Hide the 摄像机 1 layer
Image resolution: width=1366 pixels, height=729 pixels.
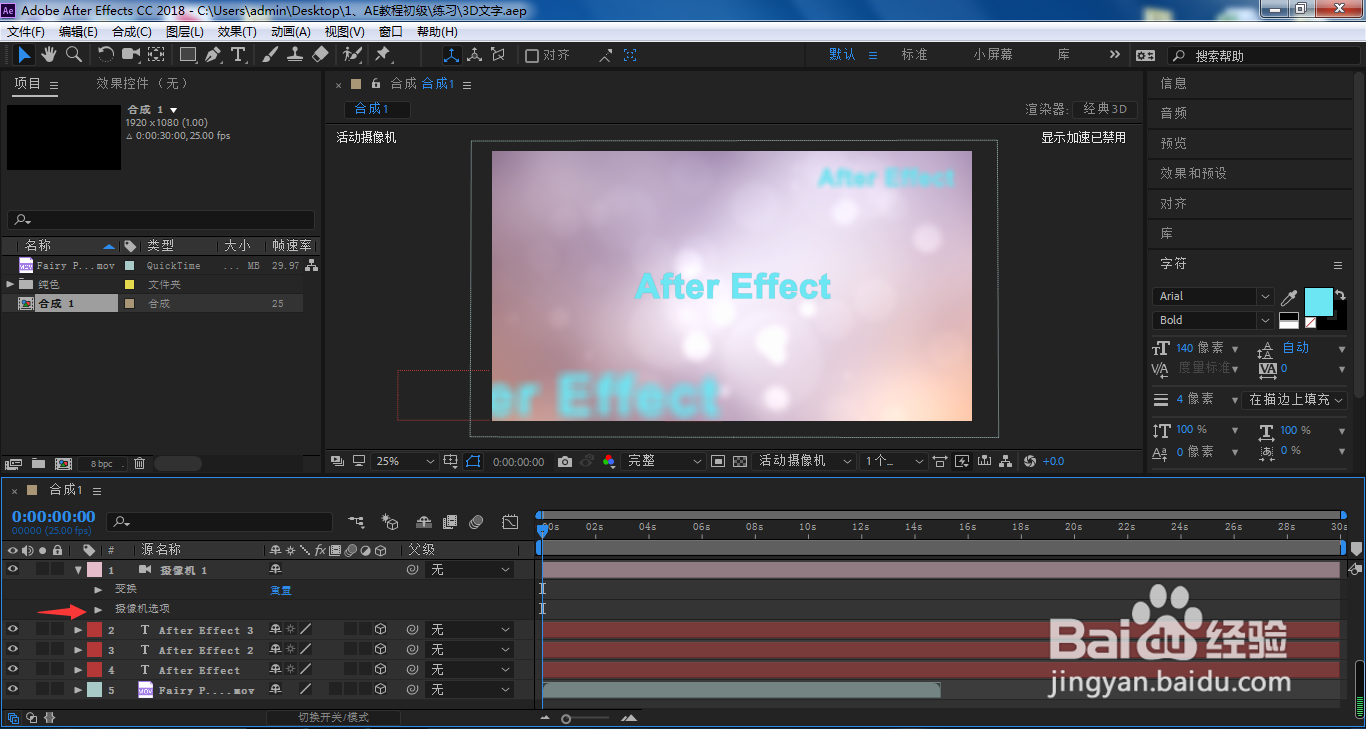13,569
